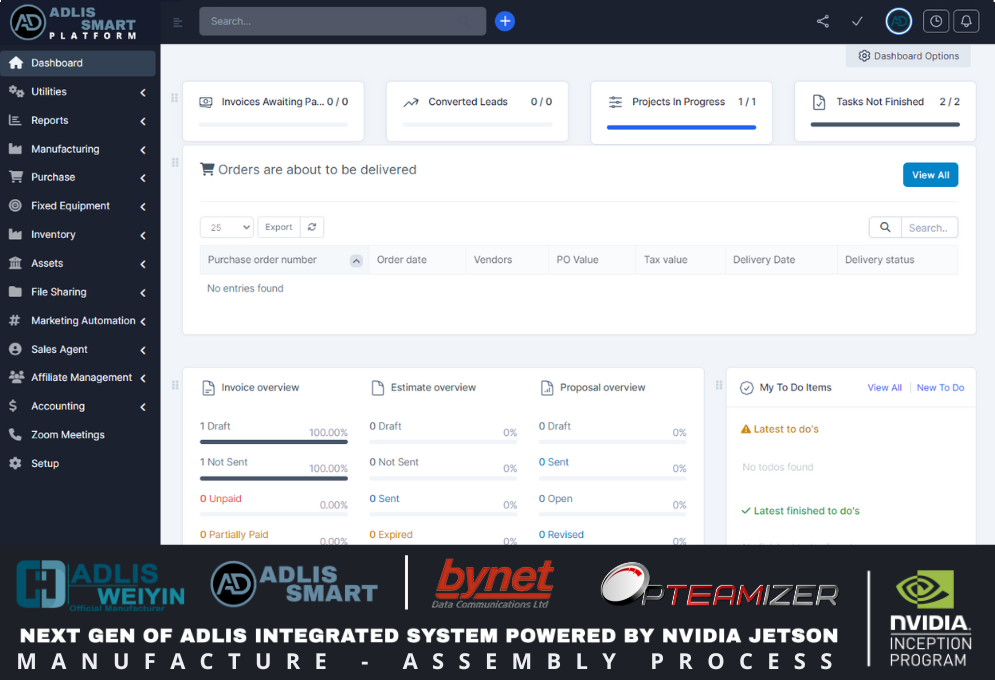The image size is (995, 680).
Task: Open Zoom Meetings from the sidebar
Action: coord(67,435)
